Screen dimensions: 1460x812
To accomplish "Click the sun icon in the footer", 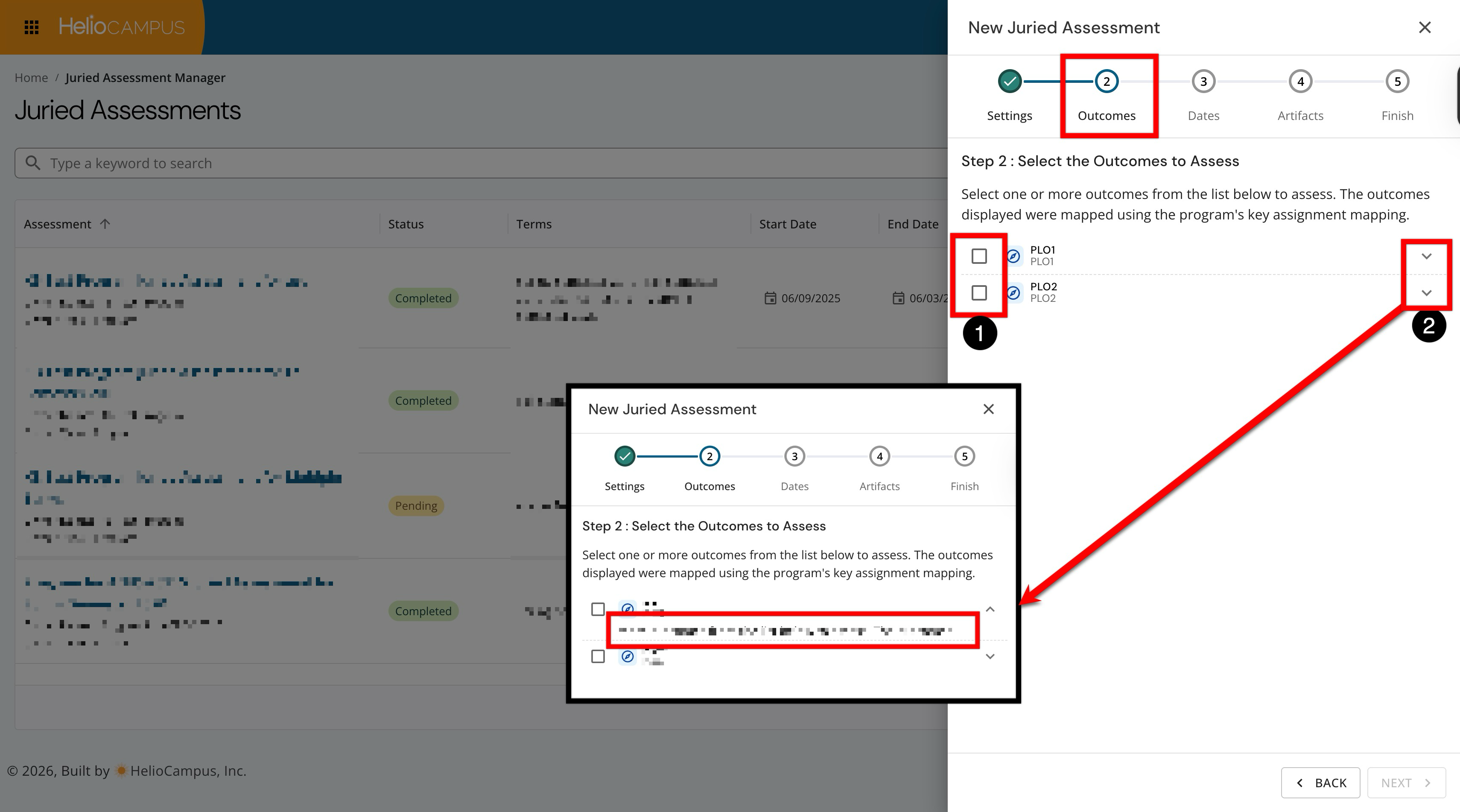I will [121, 771].
